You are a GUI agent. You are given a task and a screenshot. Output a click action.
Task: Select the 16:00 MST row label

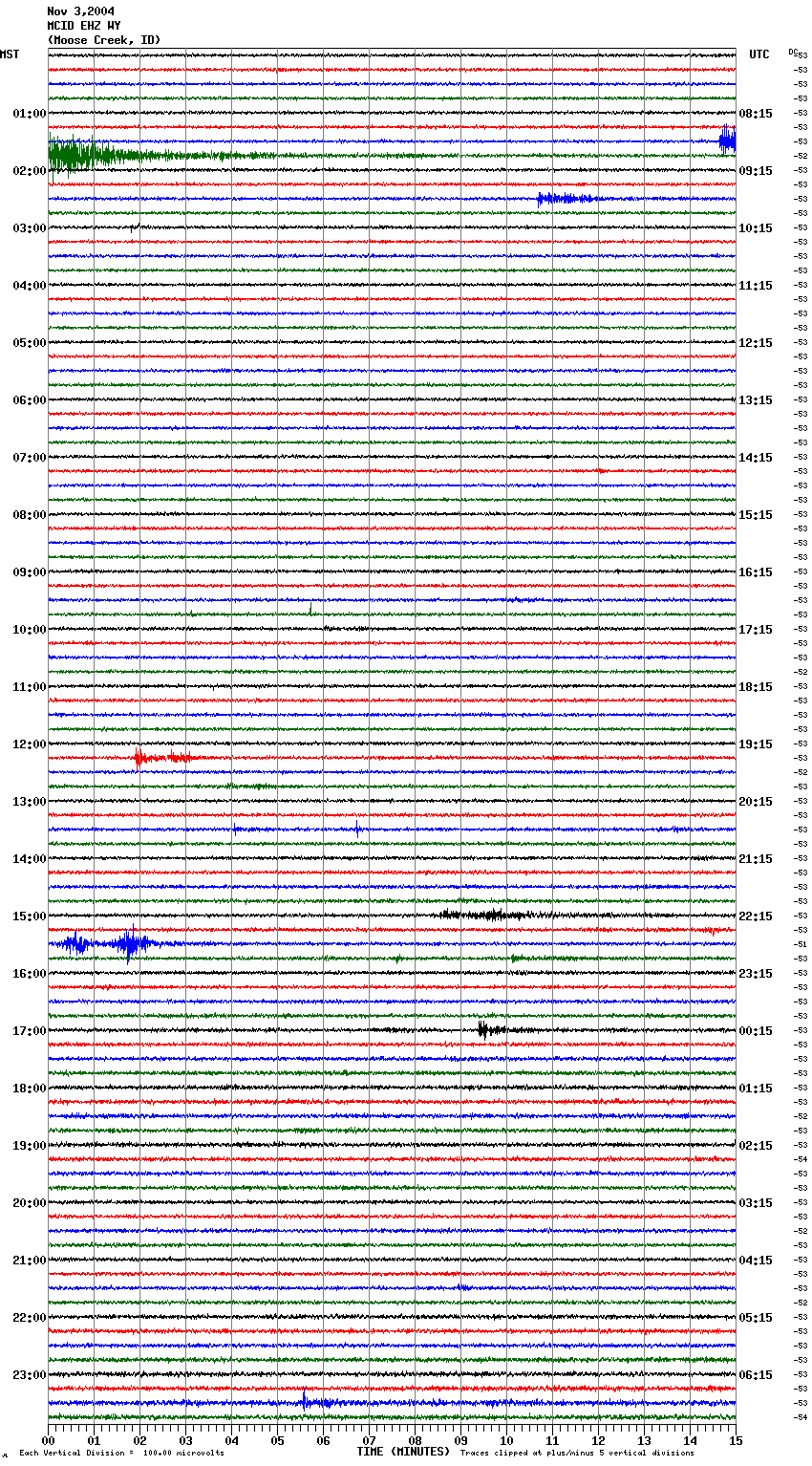coord(30,974)
